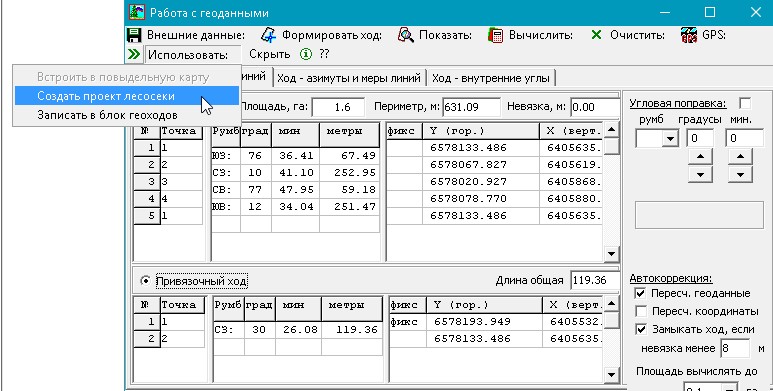The height and width of the screenshot is (391, 773).
Task: Open the Показать toolbar menu
Action: (445, 36)
